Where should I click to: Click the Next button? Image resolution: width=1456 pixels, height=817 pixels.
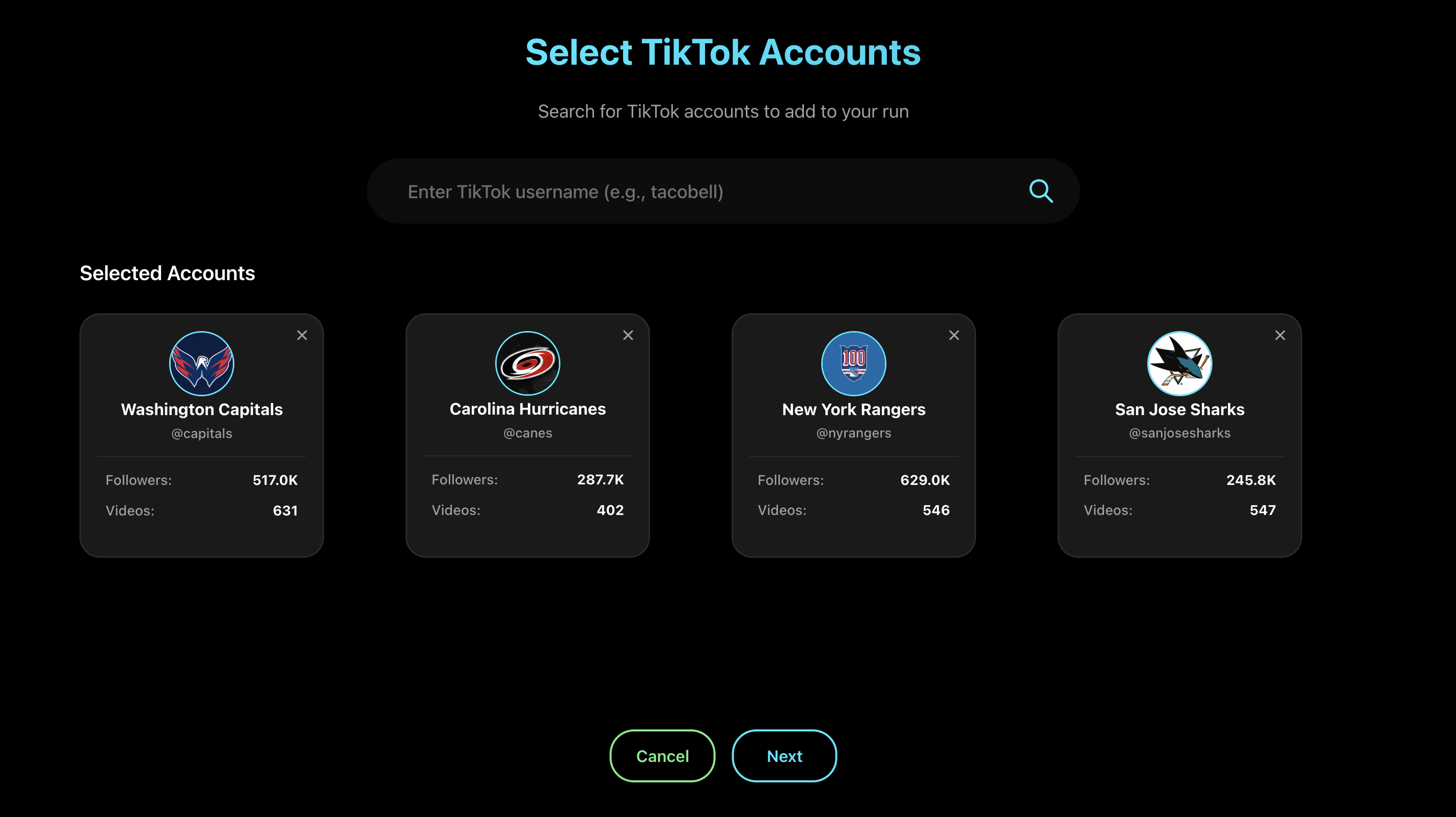784,755
